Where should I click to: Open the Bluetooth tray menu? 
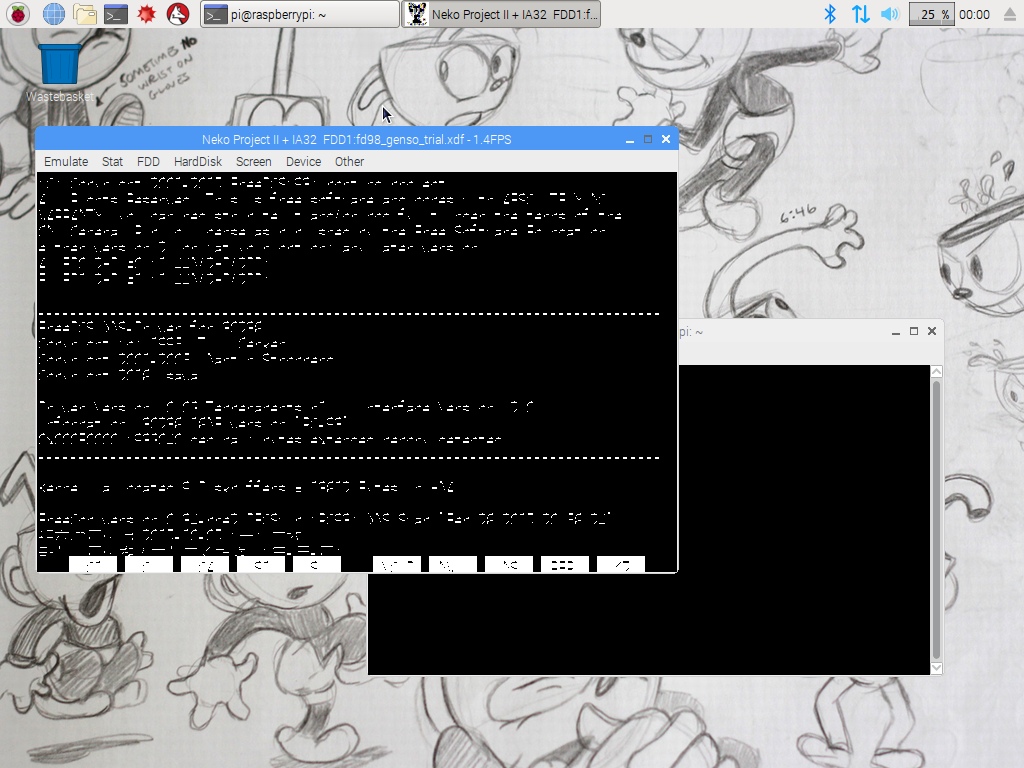click(830, 14)
